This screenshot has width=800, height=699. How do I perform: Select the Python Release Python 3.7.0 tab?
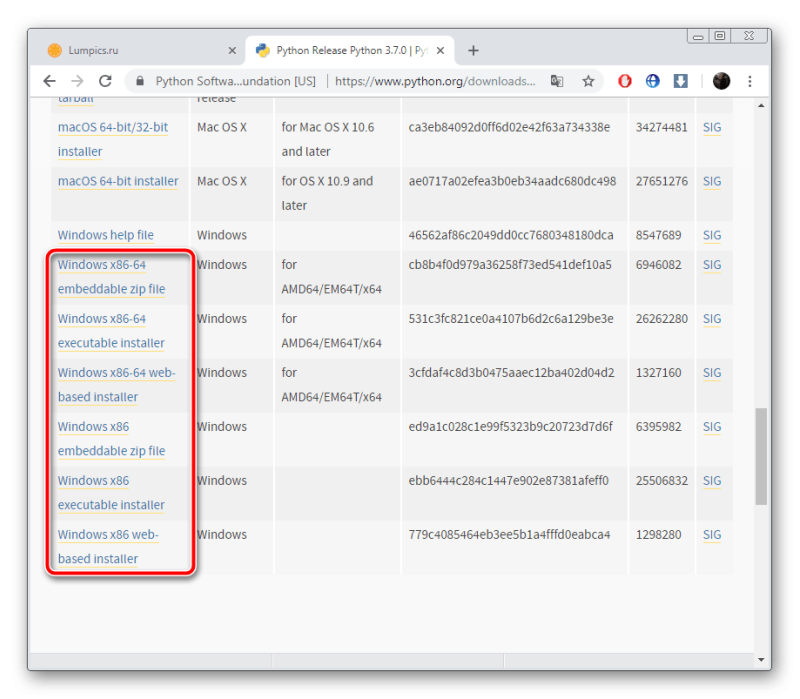pyautogui.click(x=349, y=51)
